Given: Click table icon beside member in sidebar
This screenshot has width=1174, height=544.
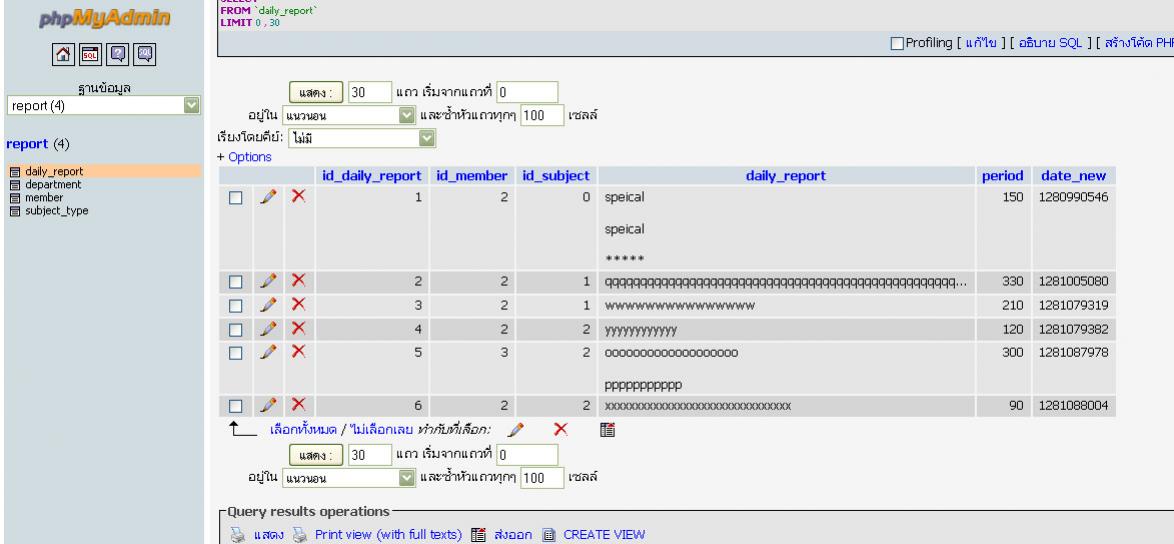Looking at the screenshot, I should pyautogui.click(x=15, y=198).
